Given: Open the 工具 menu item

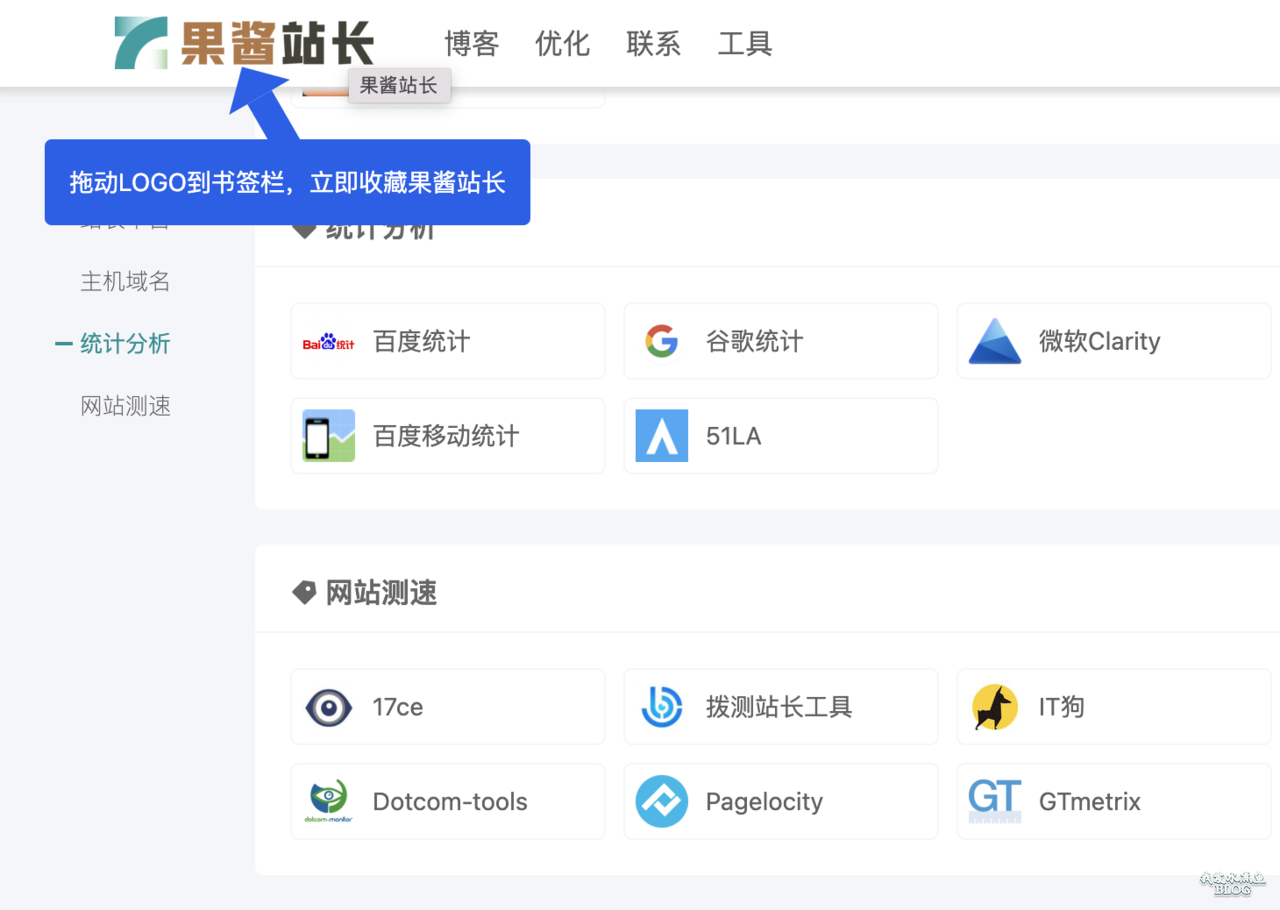Looking at the screenshot, I should 745,44.
